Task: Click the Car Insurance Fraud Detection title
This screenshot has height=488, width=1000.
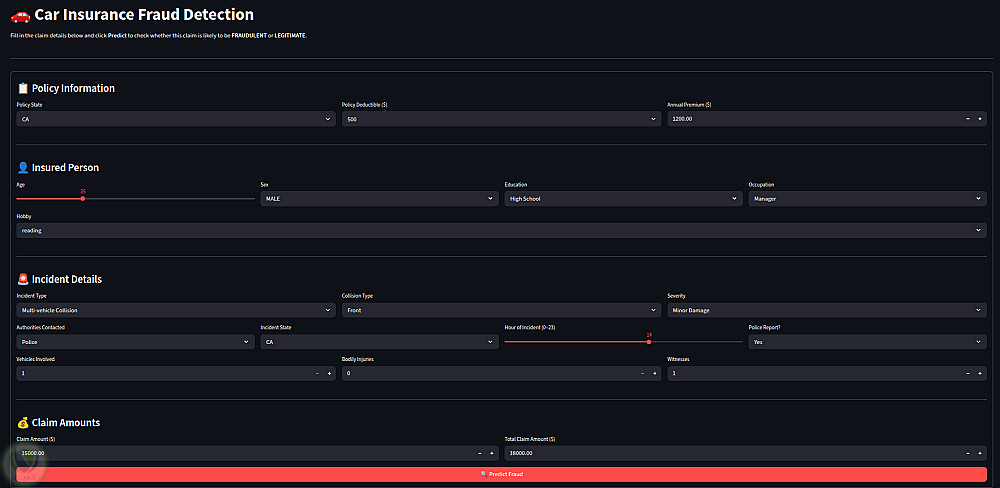Action: tap(144, 15)
